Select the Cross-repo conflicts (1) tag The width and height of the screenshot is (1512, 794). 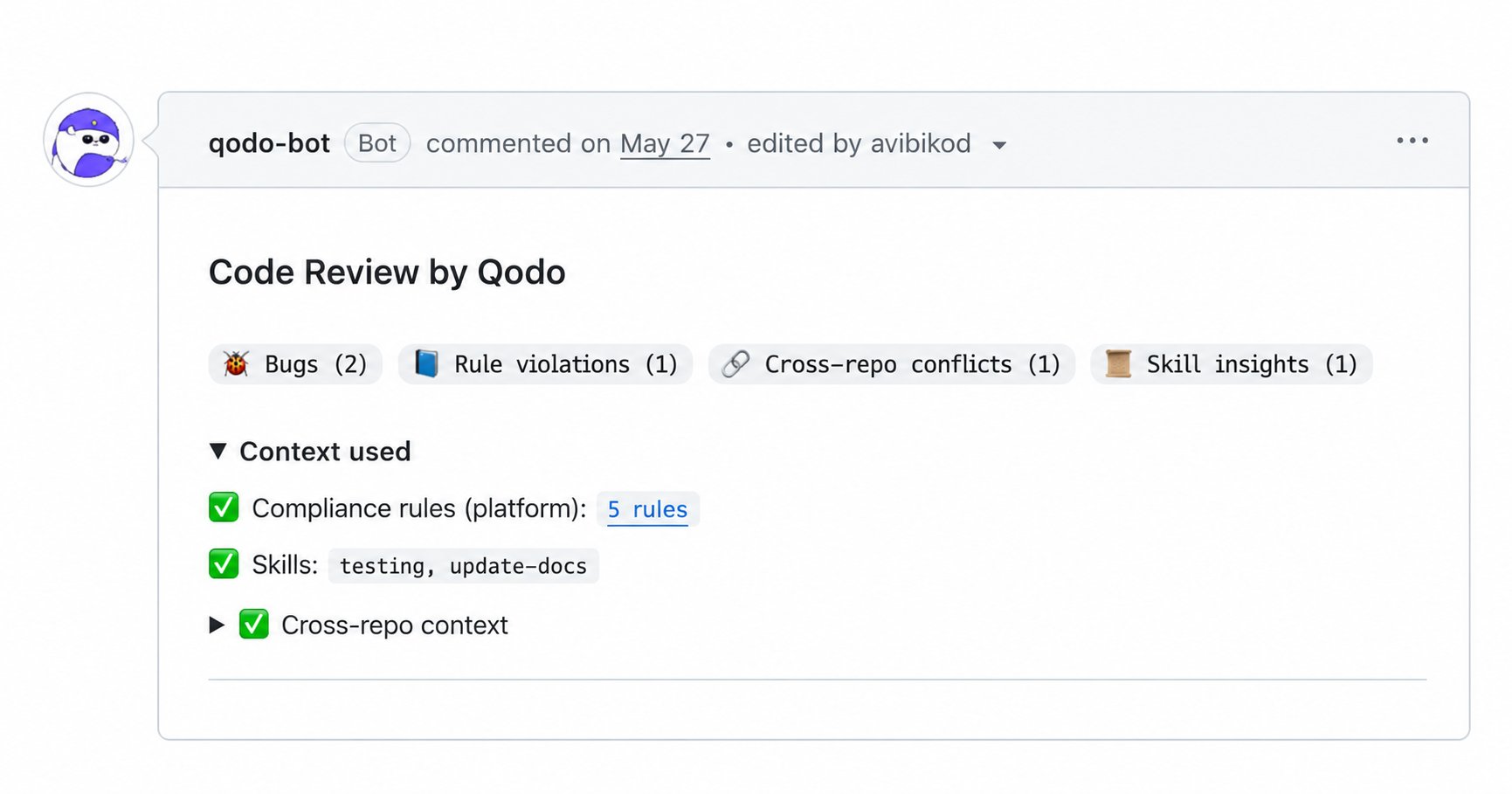pyautogui.click(x=891, y=364)
